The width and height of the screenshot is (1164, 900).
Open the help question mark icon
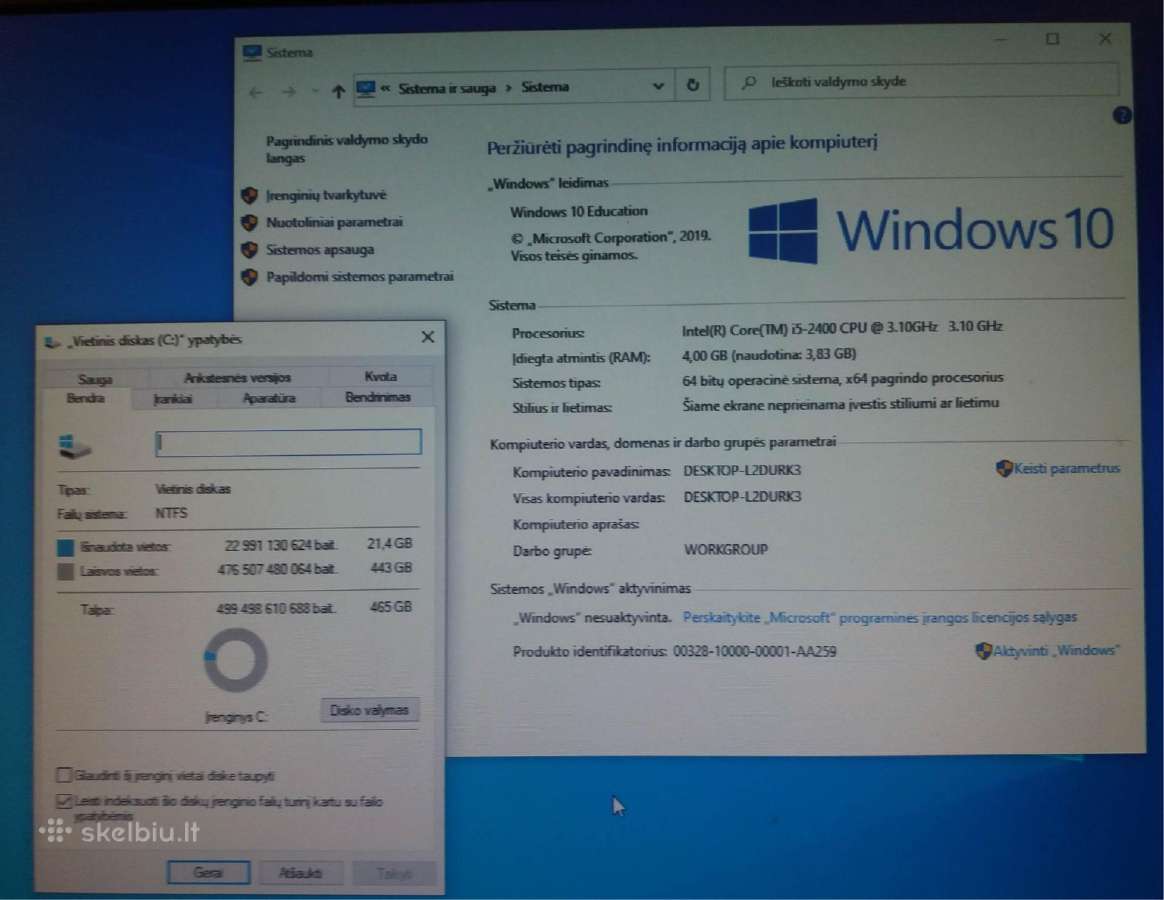(x=1122, y=115)
